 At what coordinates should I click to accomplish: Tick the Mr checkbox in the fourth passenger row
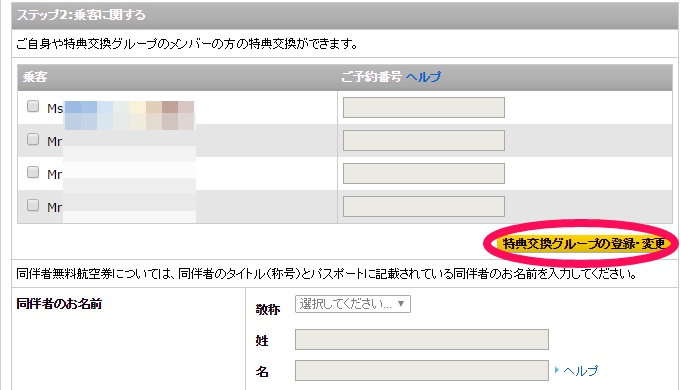(33, 205)
